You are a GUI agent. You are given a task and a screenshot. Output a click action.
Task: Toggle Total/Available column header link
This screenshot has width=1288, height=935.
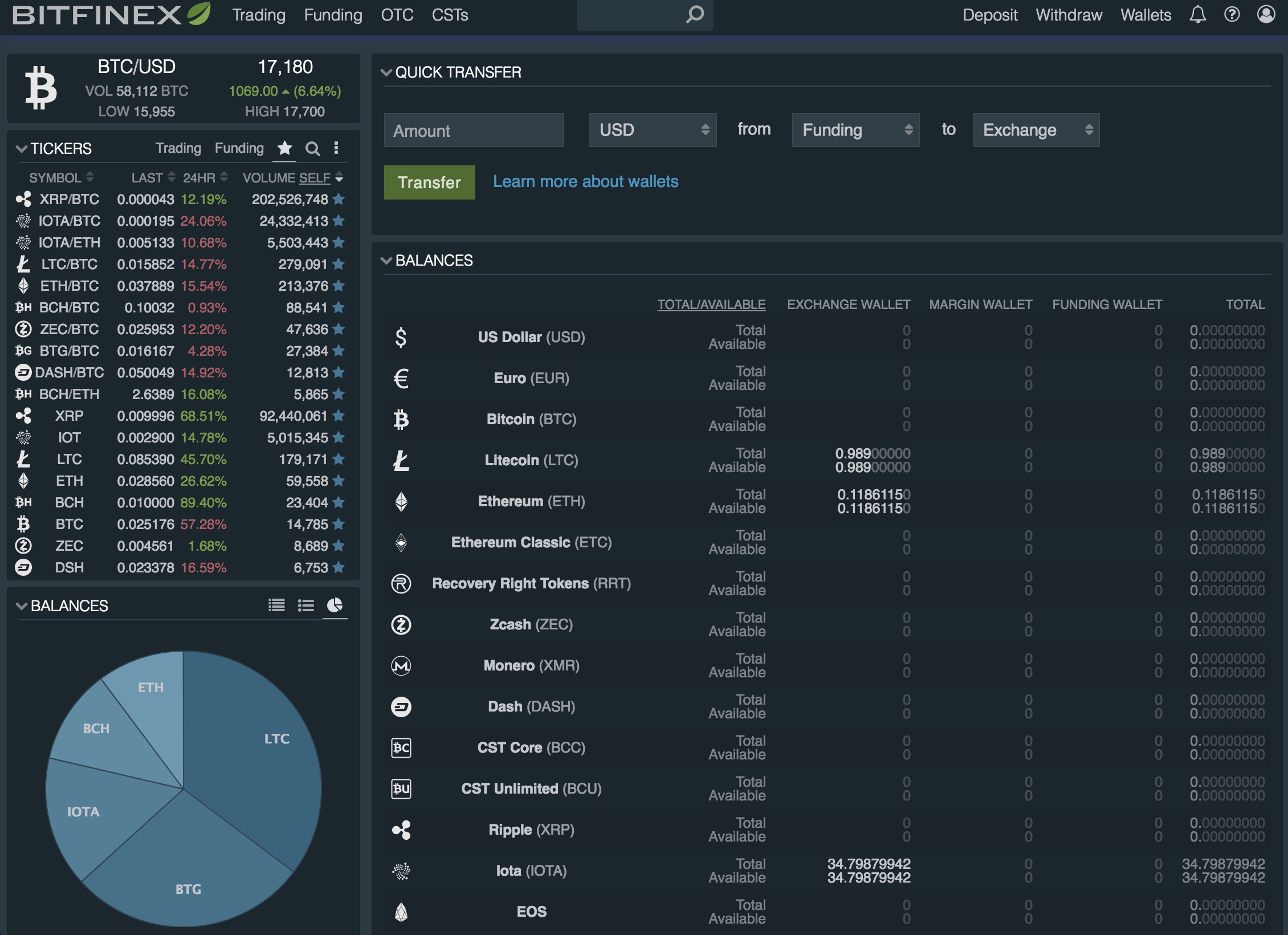[711, 304]
